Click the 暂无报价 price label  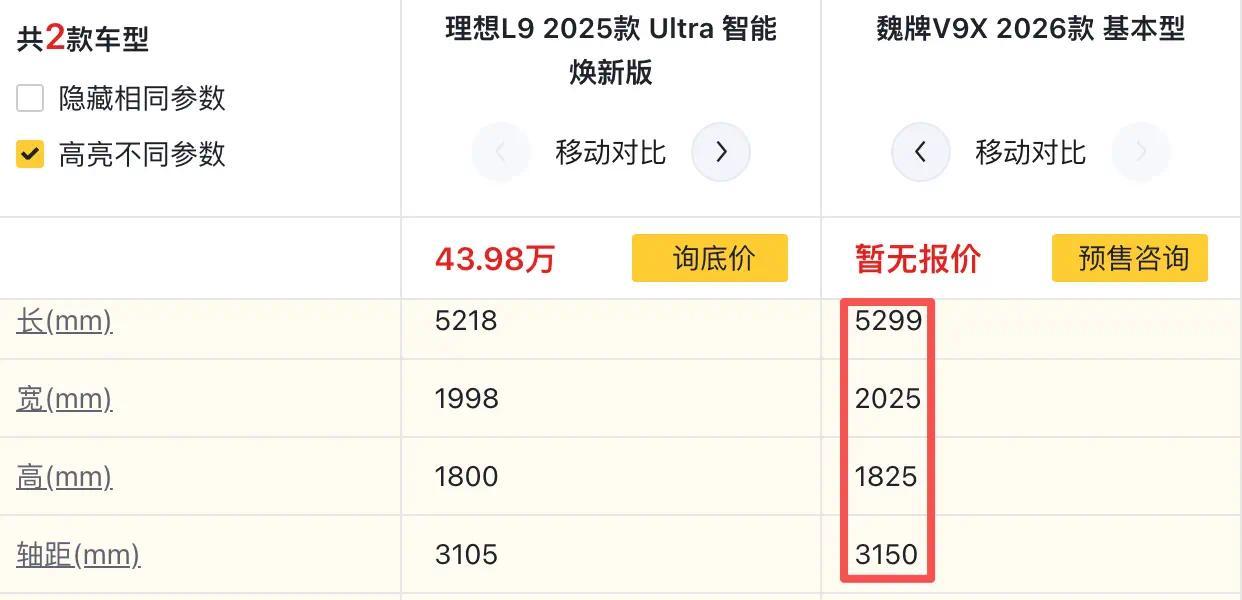point(918,259)
